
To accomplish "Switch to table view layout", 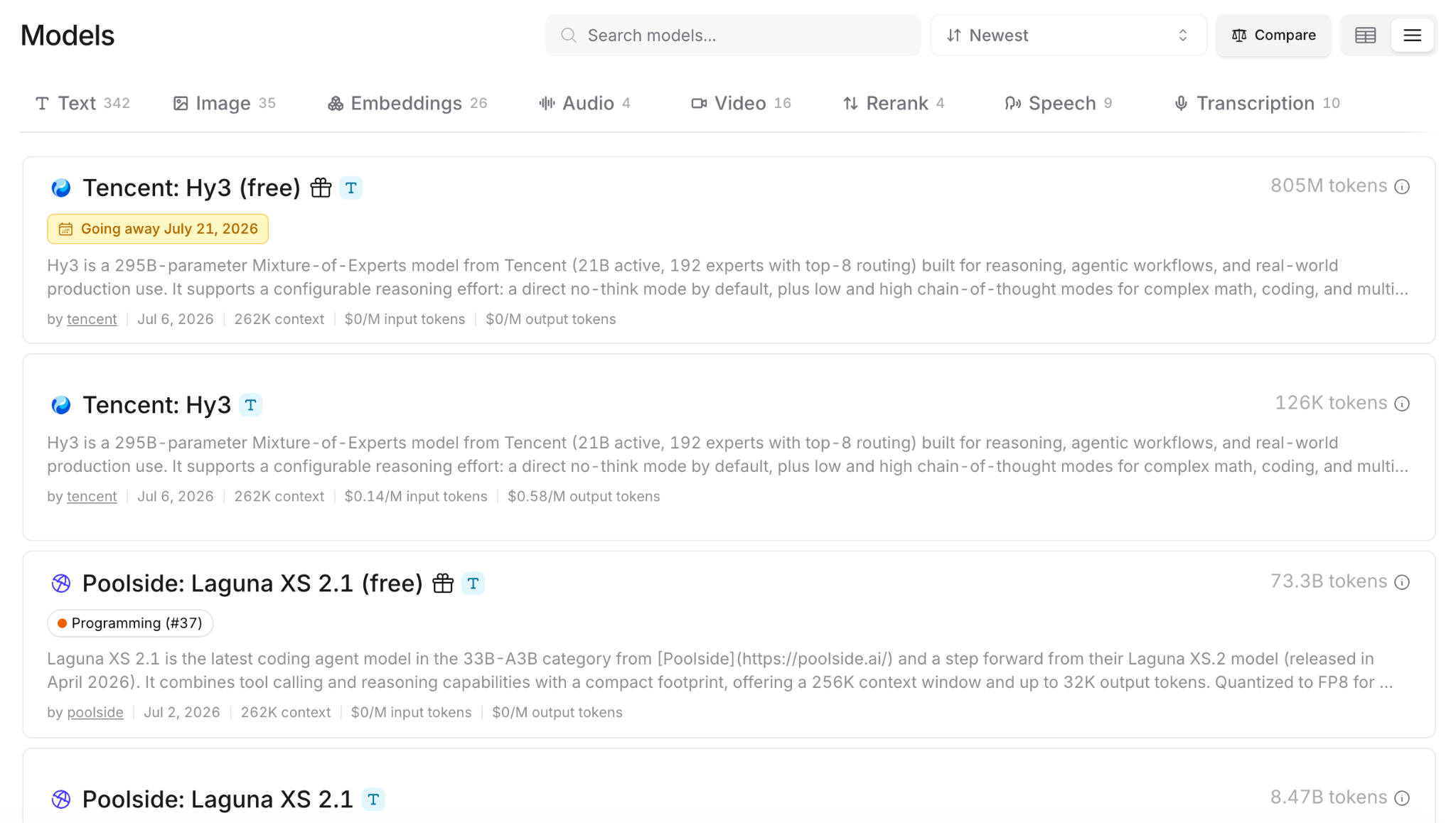I will tap(1365, 35).
